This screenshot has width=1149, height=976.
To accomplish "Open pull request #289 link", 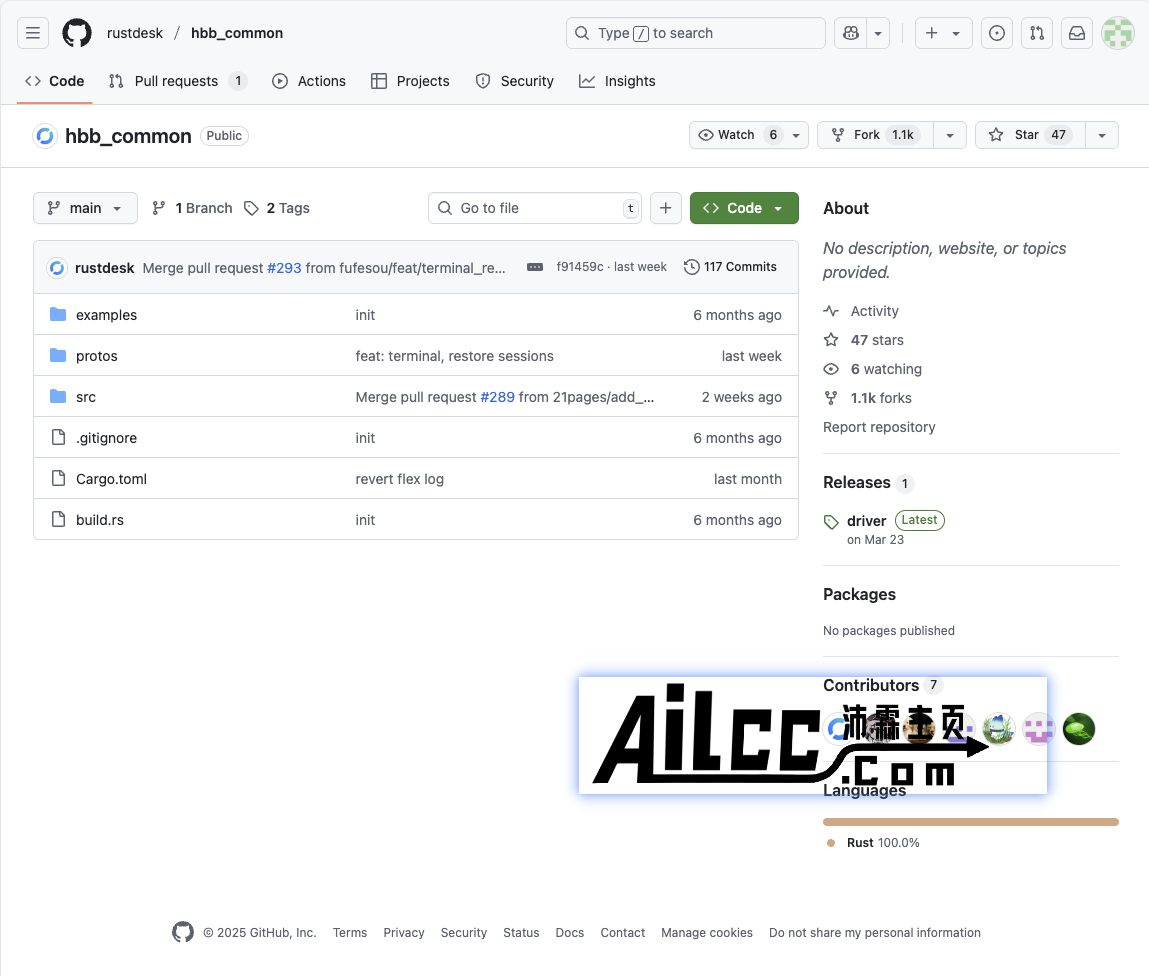I will pyautogui.click(x=498, y=397).
